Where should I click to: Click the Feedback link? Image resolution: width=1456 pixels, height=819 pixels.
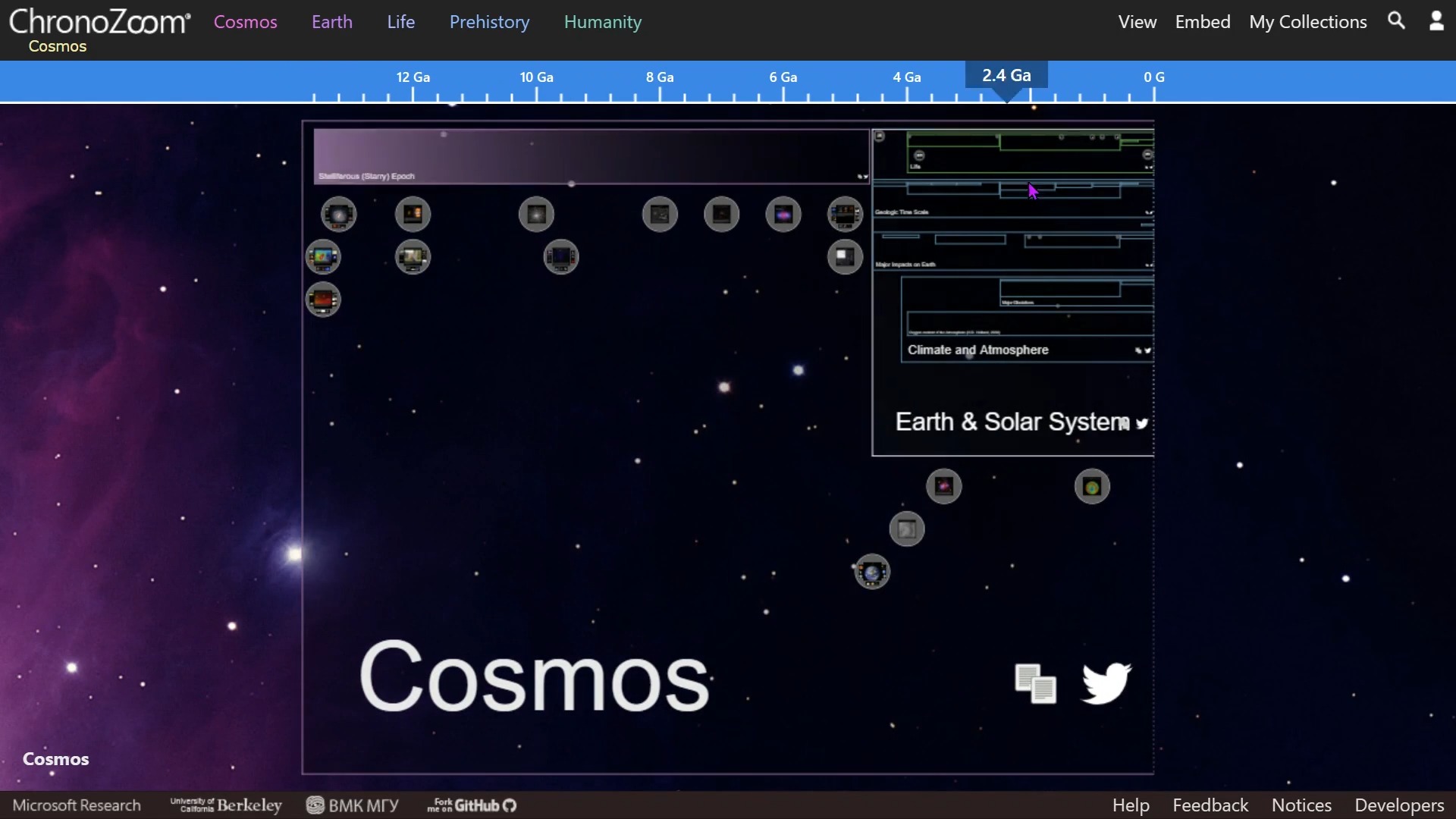pyautogui.click(x=1210, y=805)
